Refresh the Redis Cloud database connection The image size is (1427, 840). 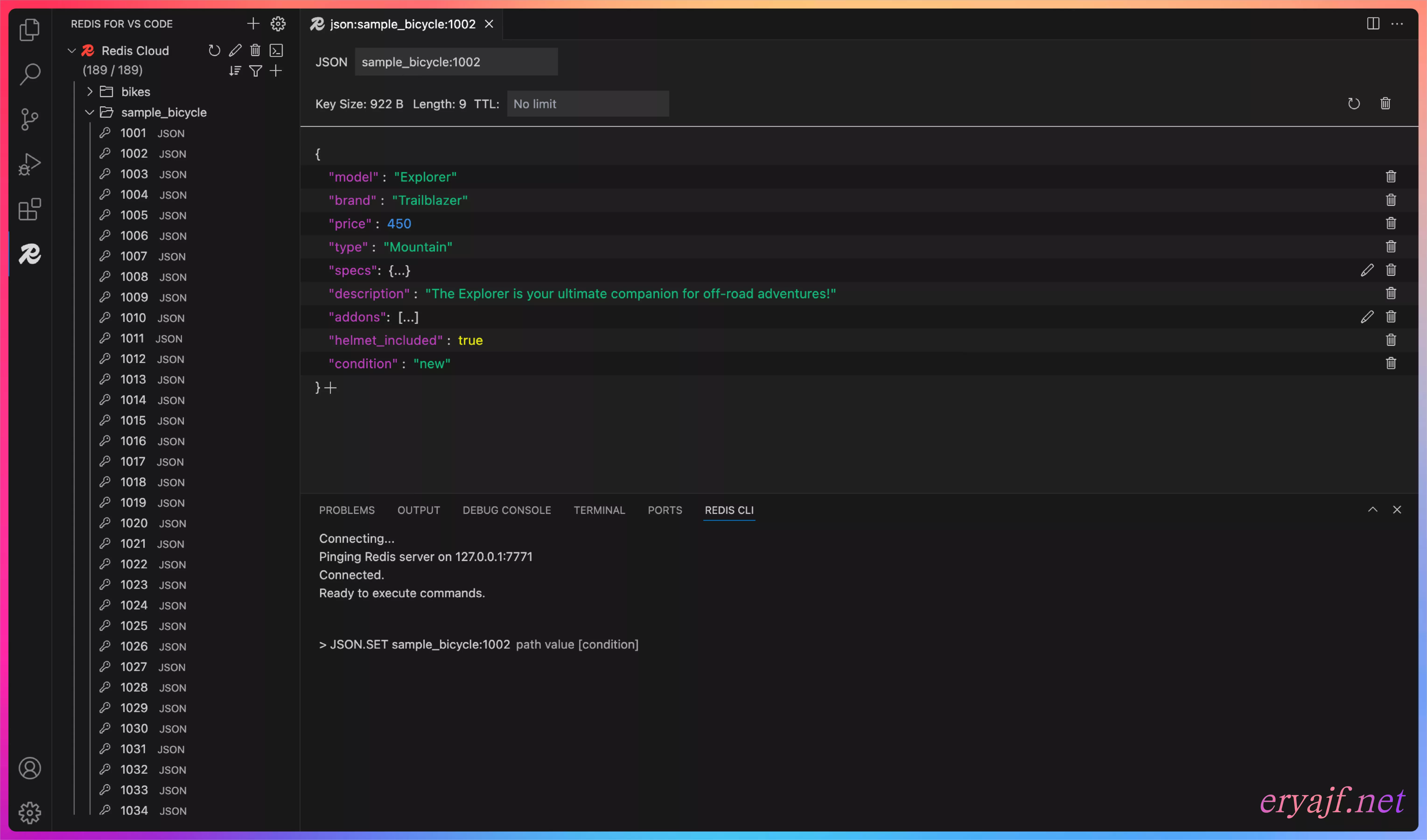[x=214, y=51]
